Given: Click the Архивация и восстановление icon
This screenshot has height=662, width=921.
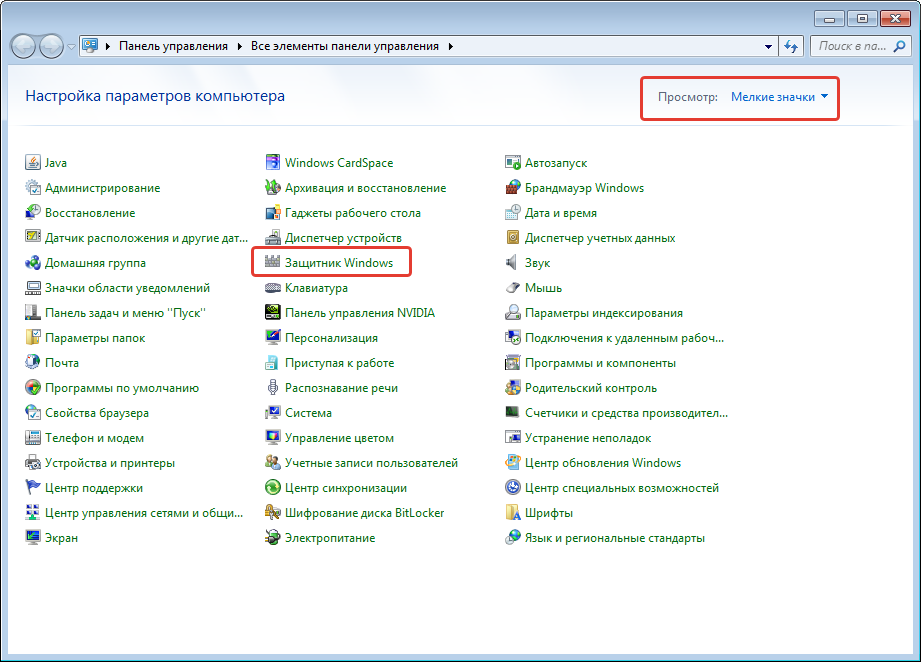Looking at the screenshot, I should [273, 188].
